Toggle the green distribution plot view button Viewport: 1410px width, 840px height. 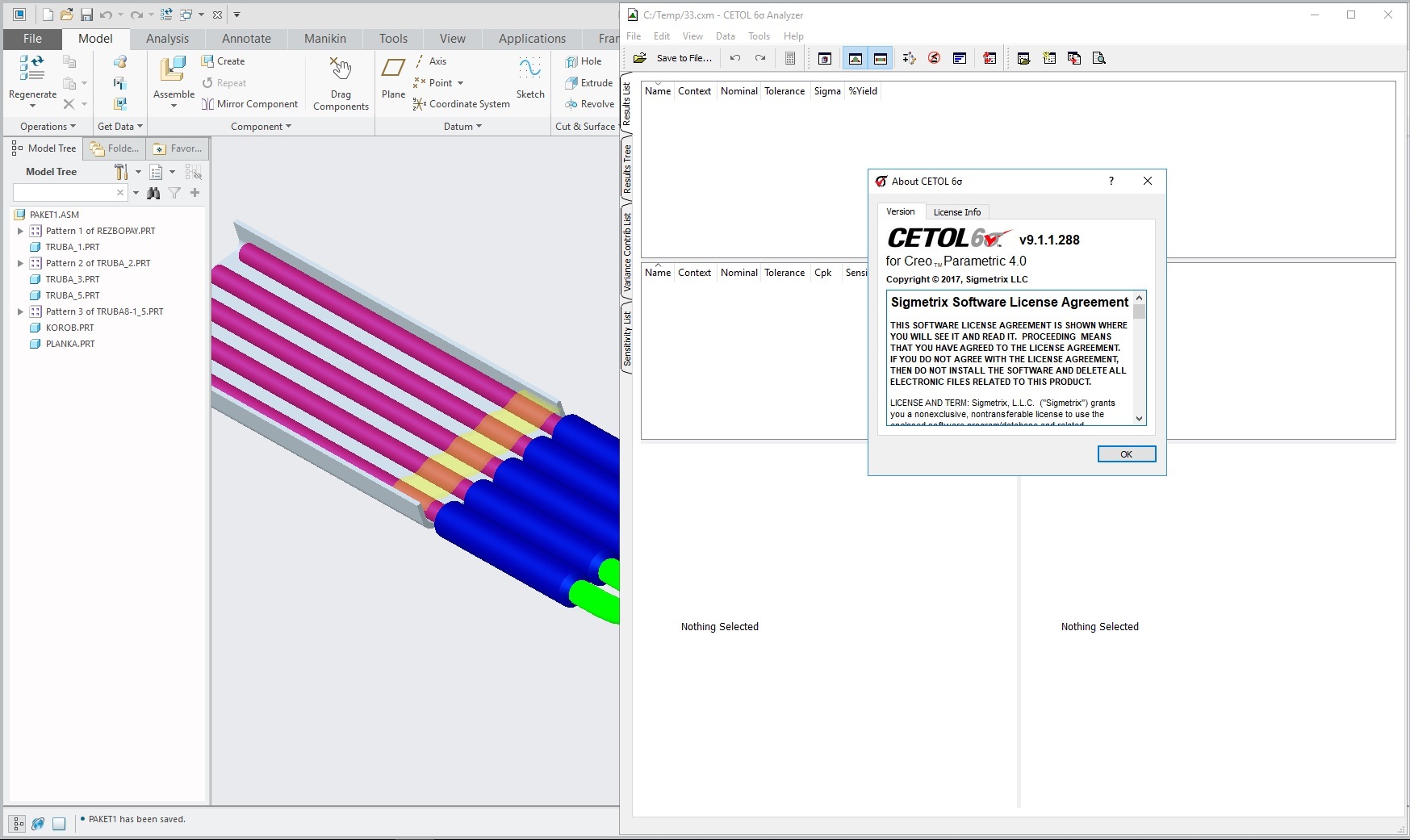(856, 58)
